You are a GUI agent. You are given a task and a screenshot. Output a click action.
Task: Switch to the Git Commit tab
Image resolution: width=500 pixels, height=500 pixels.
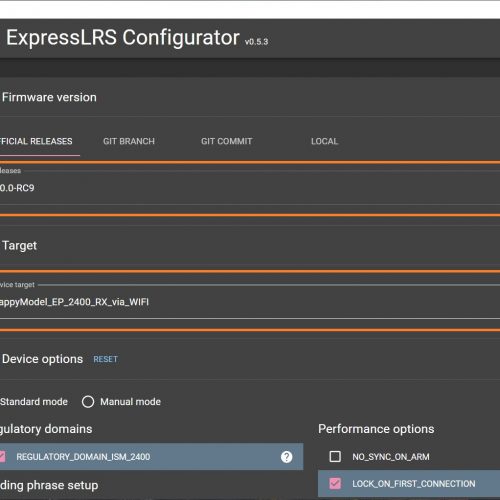pos(226,141)
